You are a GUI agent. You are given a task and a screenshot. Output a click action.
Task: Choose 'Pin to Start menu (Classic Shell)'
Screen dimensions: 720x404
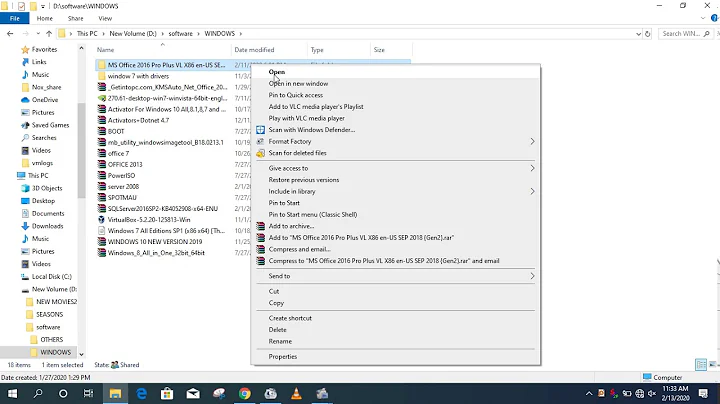coord(313,214)
